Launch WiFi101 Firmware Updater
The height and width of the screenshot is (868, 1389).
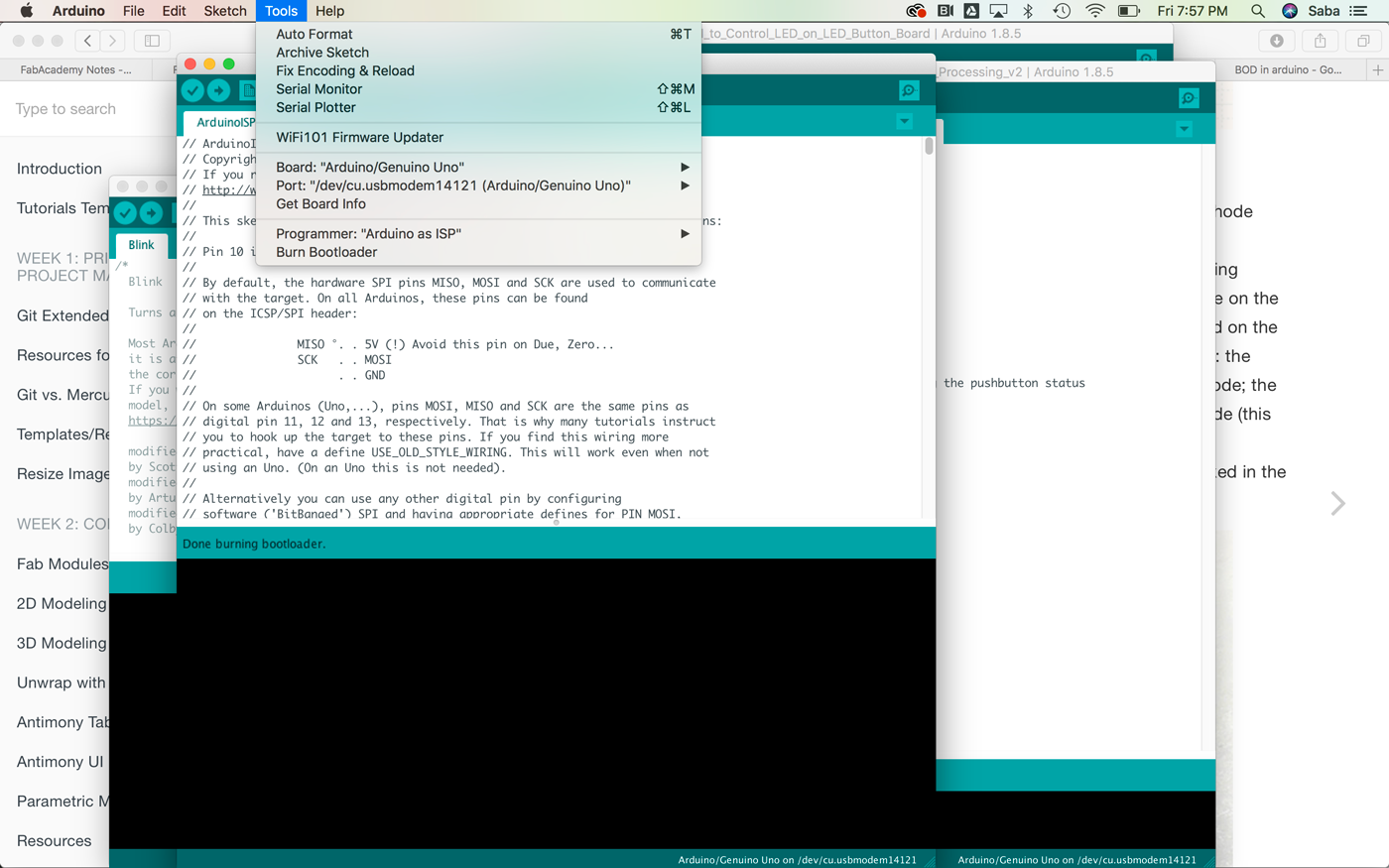478,138
